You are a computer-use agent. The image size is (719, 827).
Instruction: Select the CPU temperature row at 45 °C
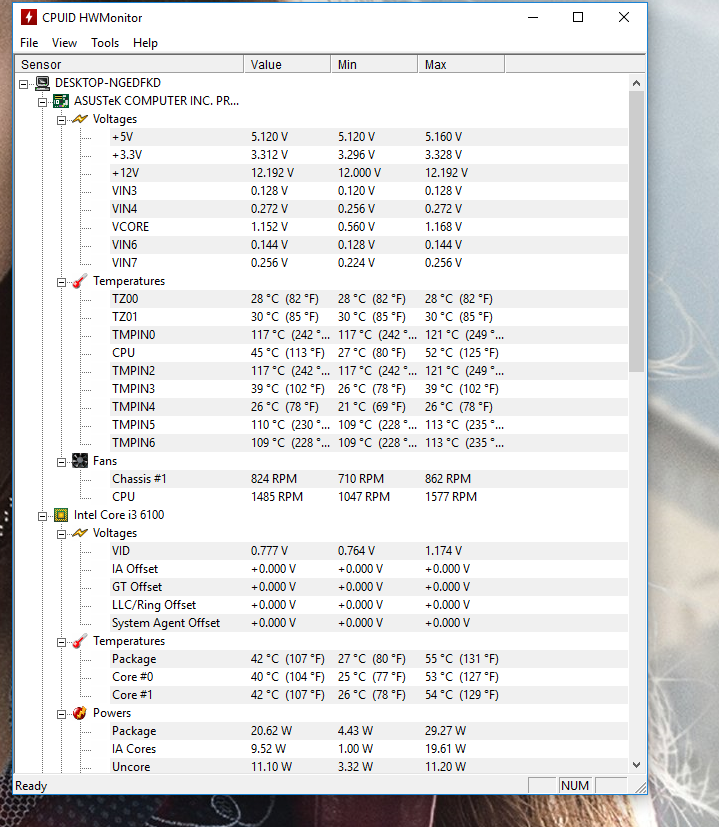point(369,352)
